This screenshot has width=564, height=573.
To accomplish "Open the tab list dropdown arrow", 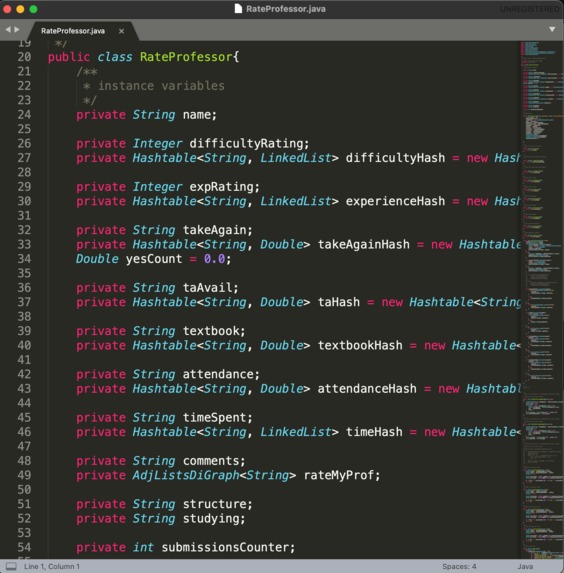I will (x=552, y=29).
